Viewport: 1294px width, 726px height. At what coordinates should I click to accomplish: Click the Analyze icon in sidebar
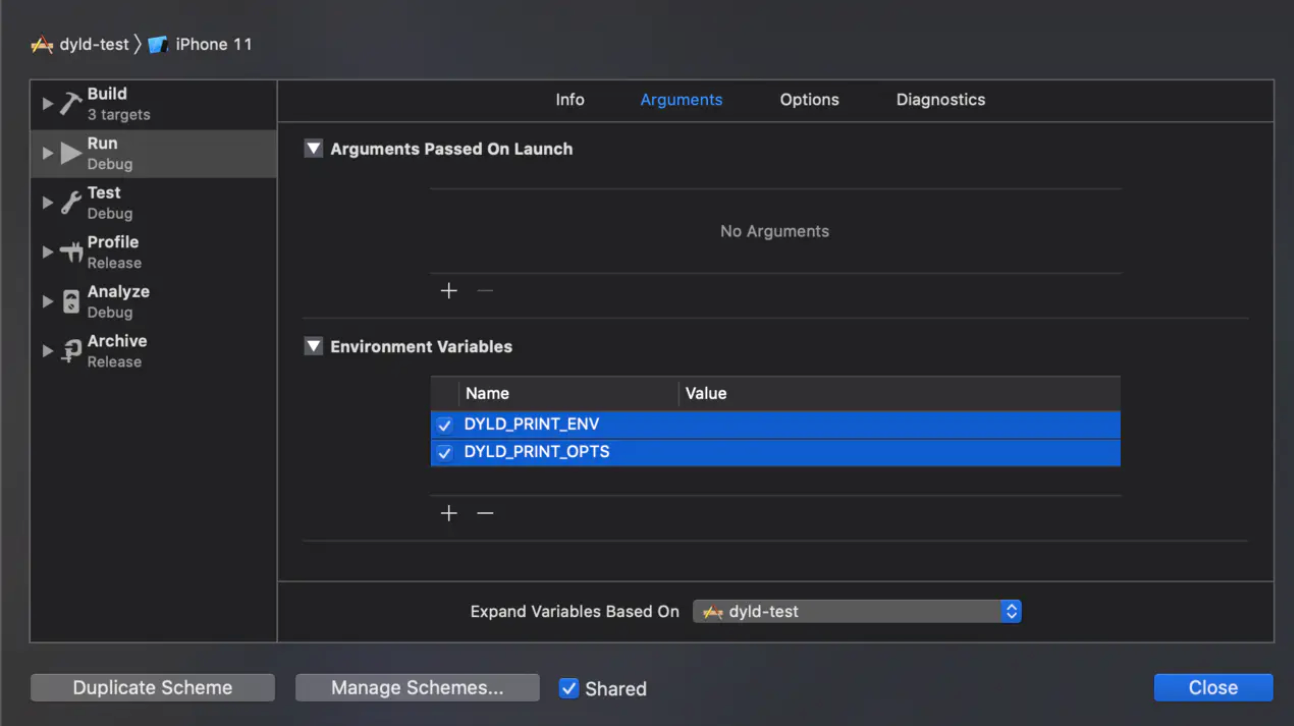click(x=70, y=302)
